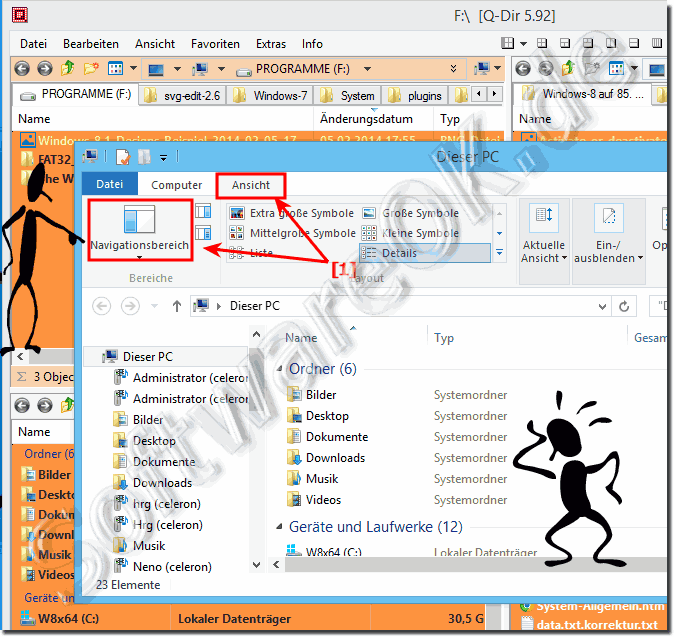The width and height of the screenshot is (674, 637).
Task: Switch to svg-edit-2.6 tab in Q-Dir
Action: tap(183, 95)
